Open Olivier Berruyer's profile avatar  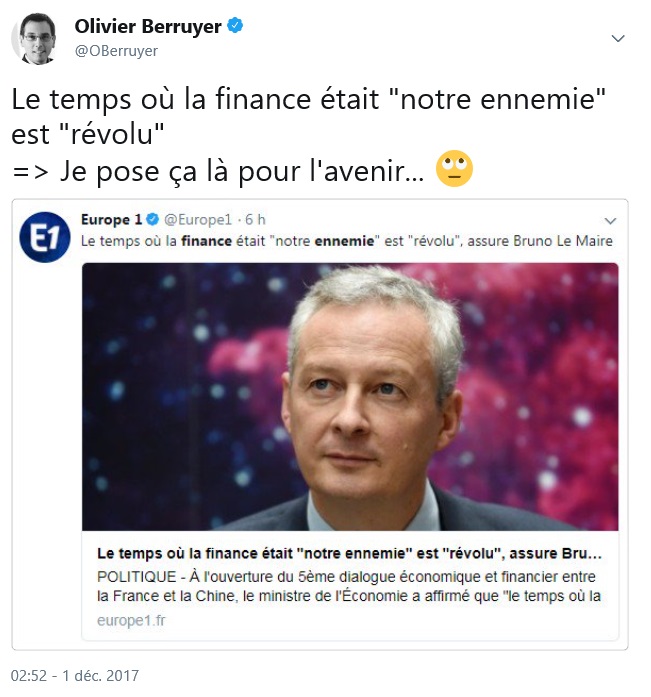[x=35, y=39]
